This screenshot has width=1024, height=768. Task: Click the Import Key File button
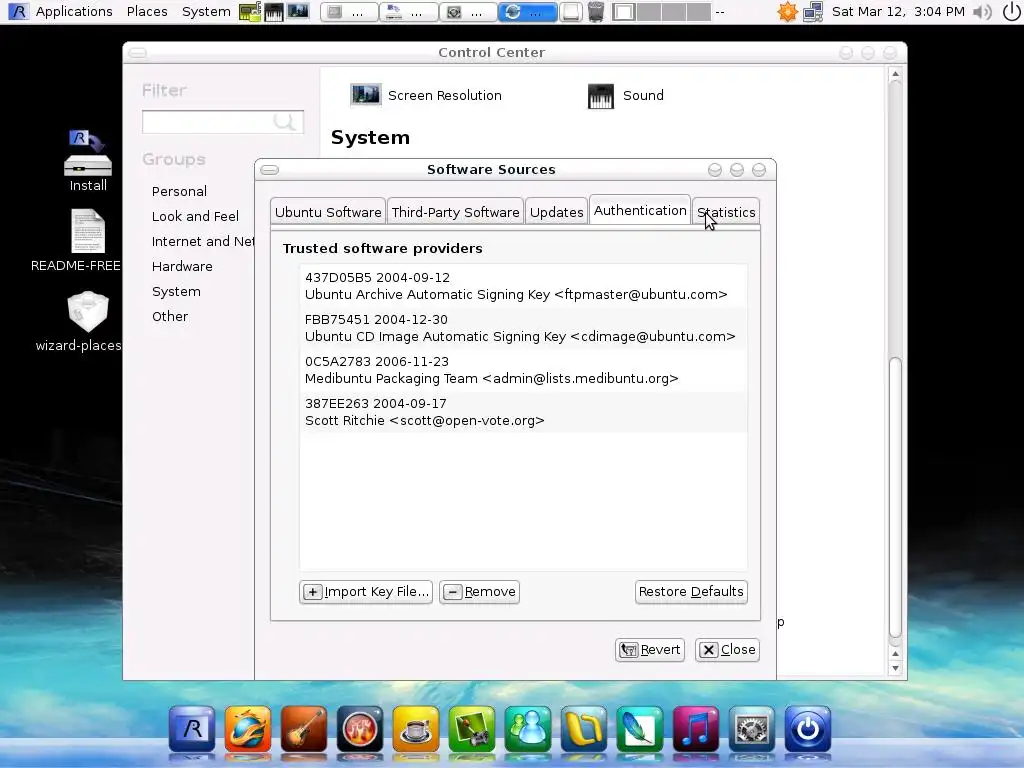366,592
